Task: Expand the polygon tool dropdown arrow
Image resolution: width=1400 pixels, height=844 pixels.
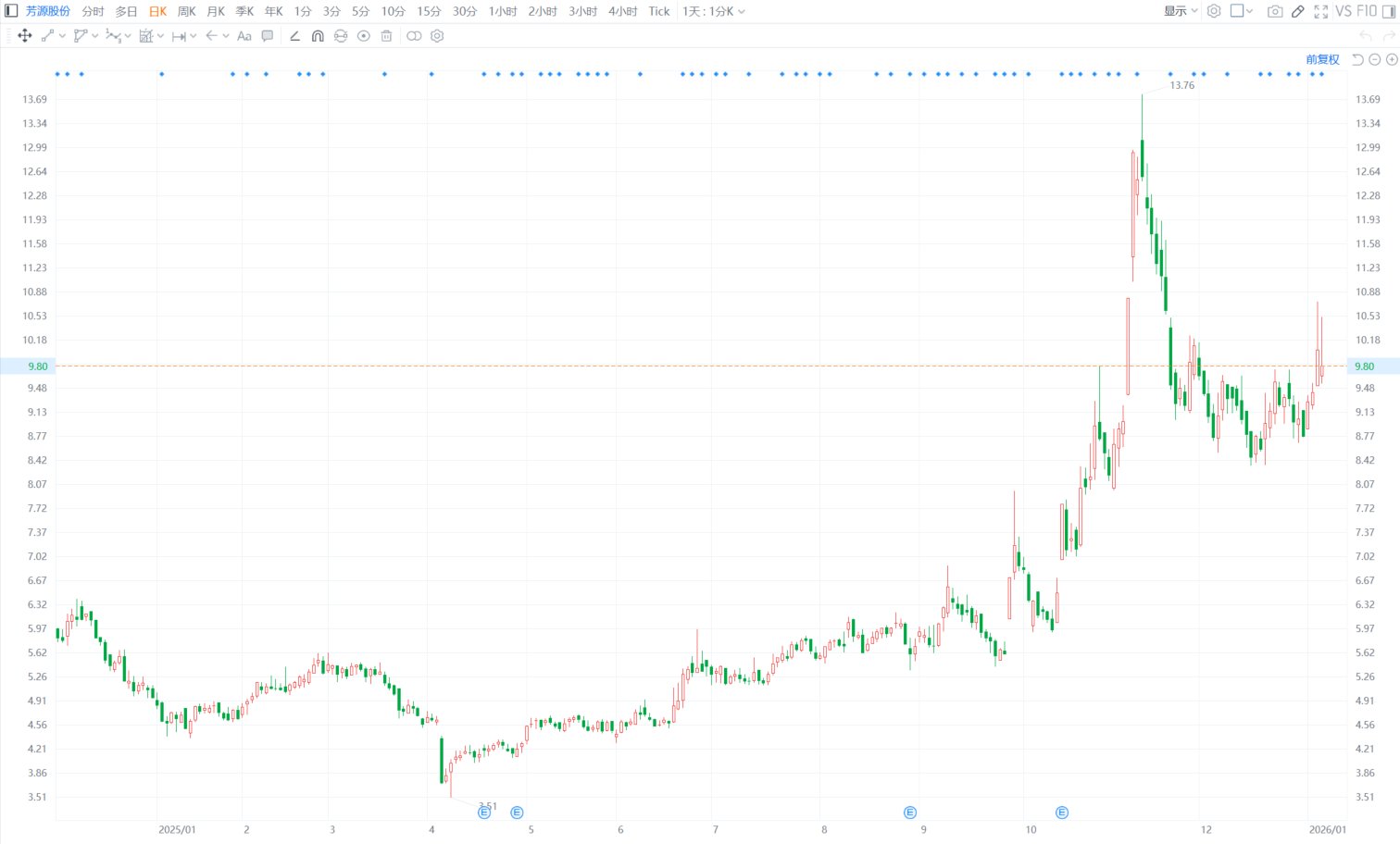Action: tap(94, 36)
